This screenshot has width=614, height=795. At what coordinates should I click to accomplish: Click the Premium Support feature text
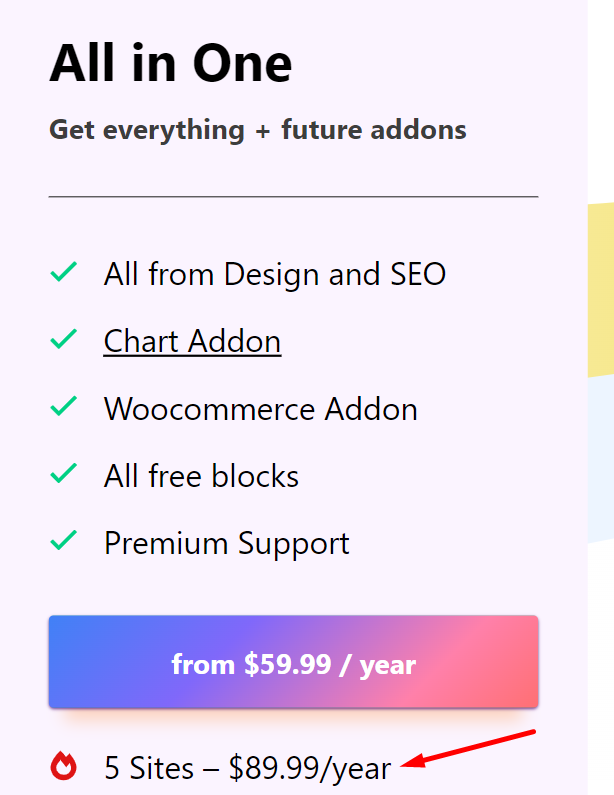click(x=226, y=543)
